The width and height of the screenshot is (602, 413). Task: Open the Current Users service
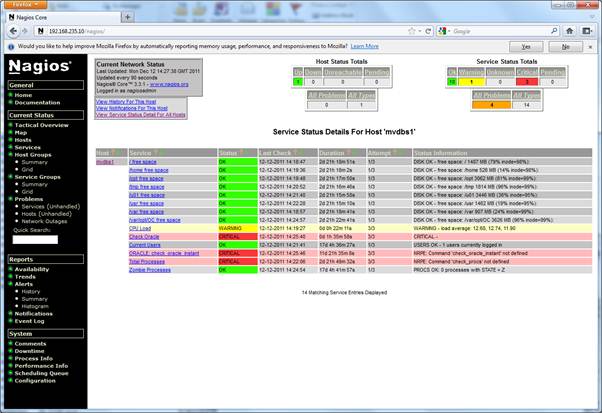[x=145, y=245]
